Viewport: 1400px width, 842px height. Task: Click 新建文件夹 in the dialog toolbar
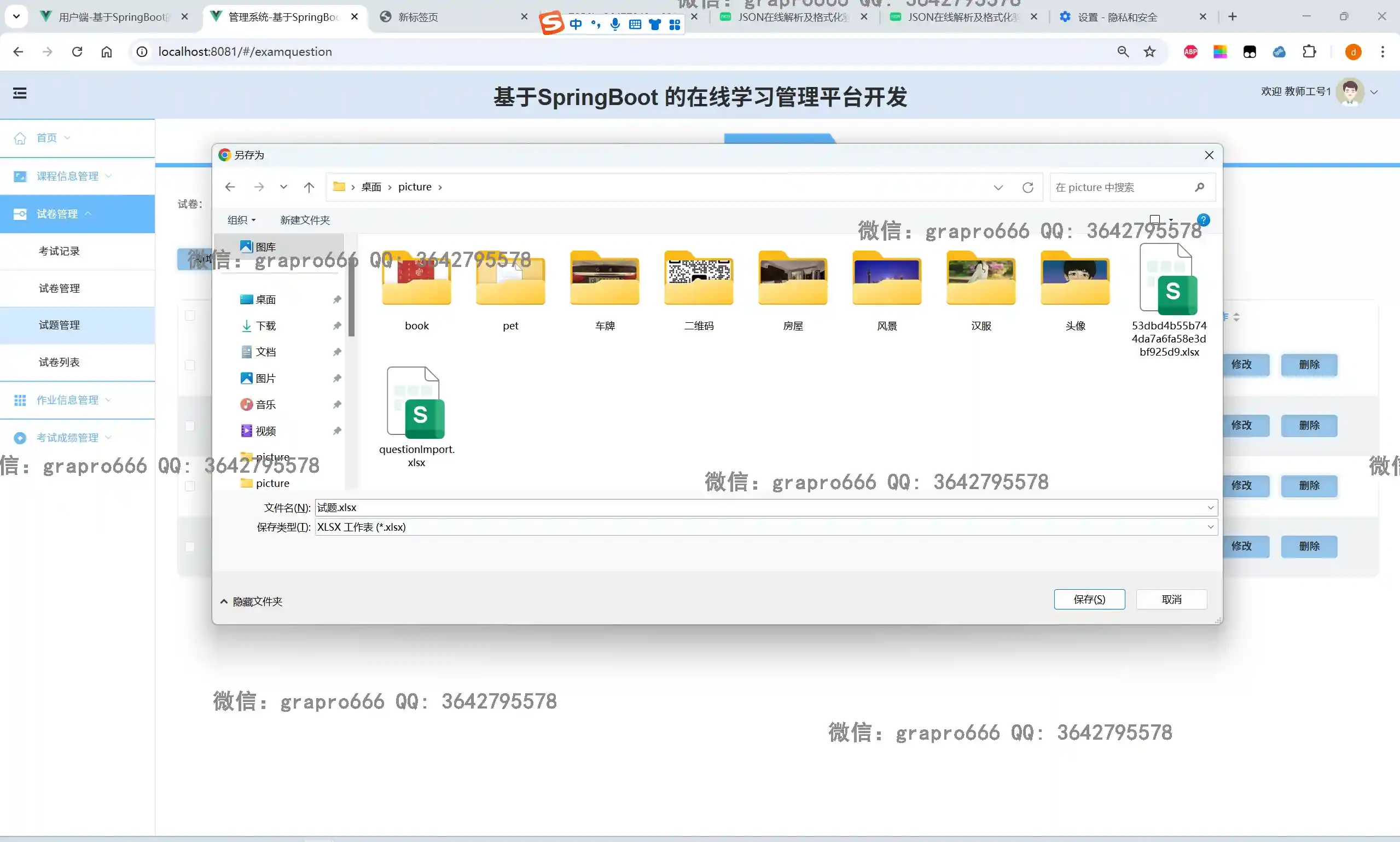point(305,220)
